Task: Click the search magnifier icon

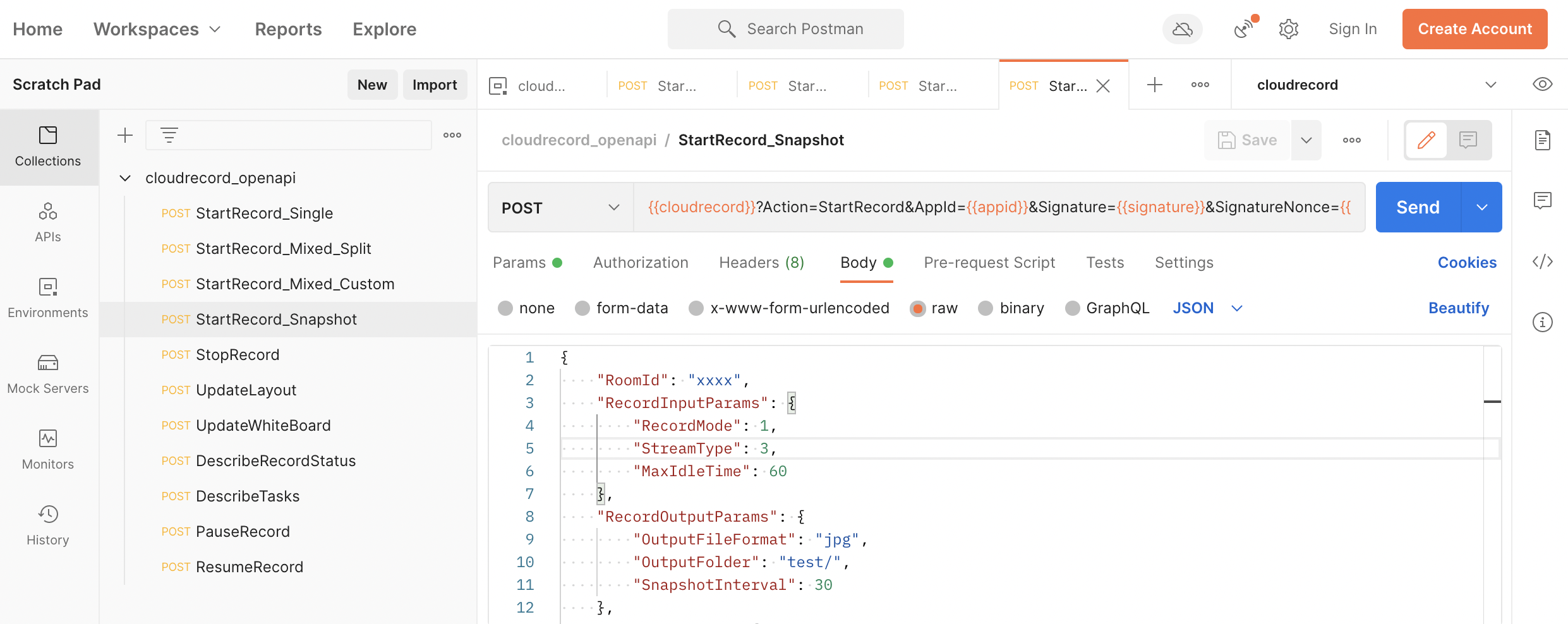Action: coord(727,29)
